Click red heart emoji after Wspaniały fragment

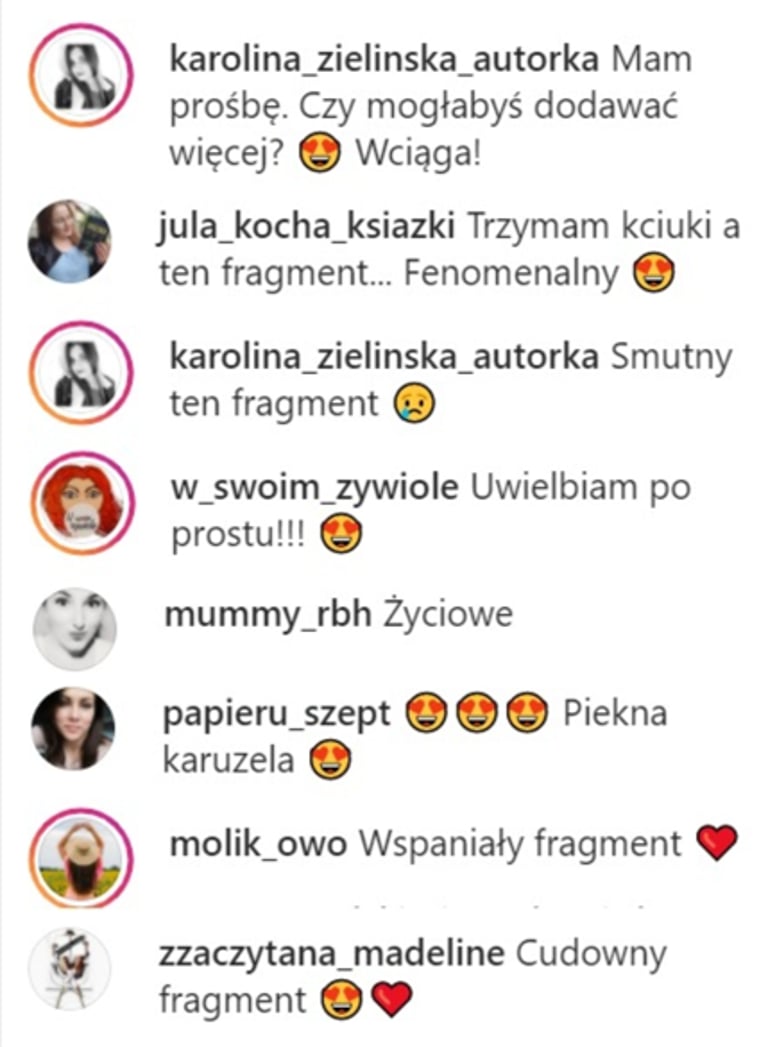click(x=717, y=843)
